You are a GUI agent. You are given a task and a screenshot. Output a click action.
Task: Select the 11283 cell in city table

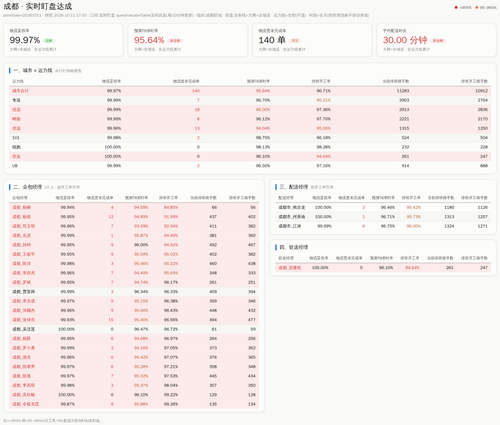(403, 91)
